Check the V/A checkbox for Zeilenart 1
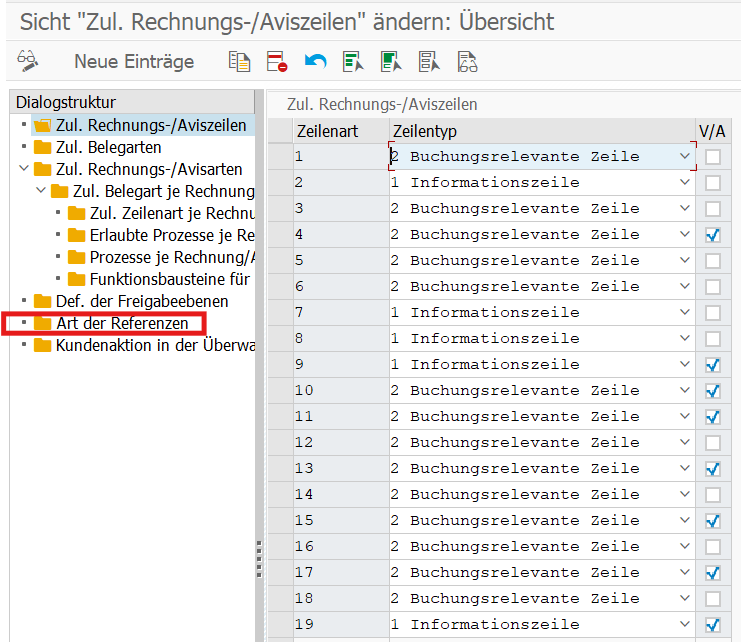The height and width of the screenshot is (642, 741). 713,157
